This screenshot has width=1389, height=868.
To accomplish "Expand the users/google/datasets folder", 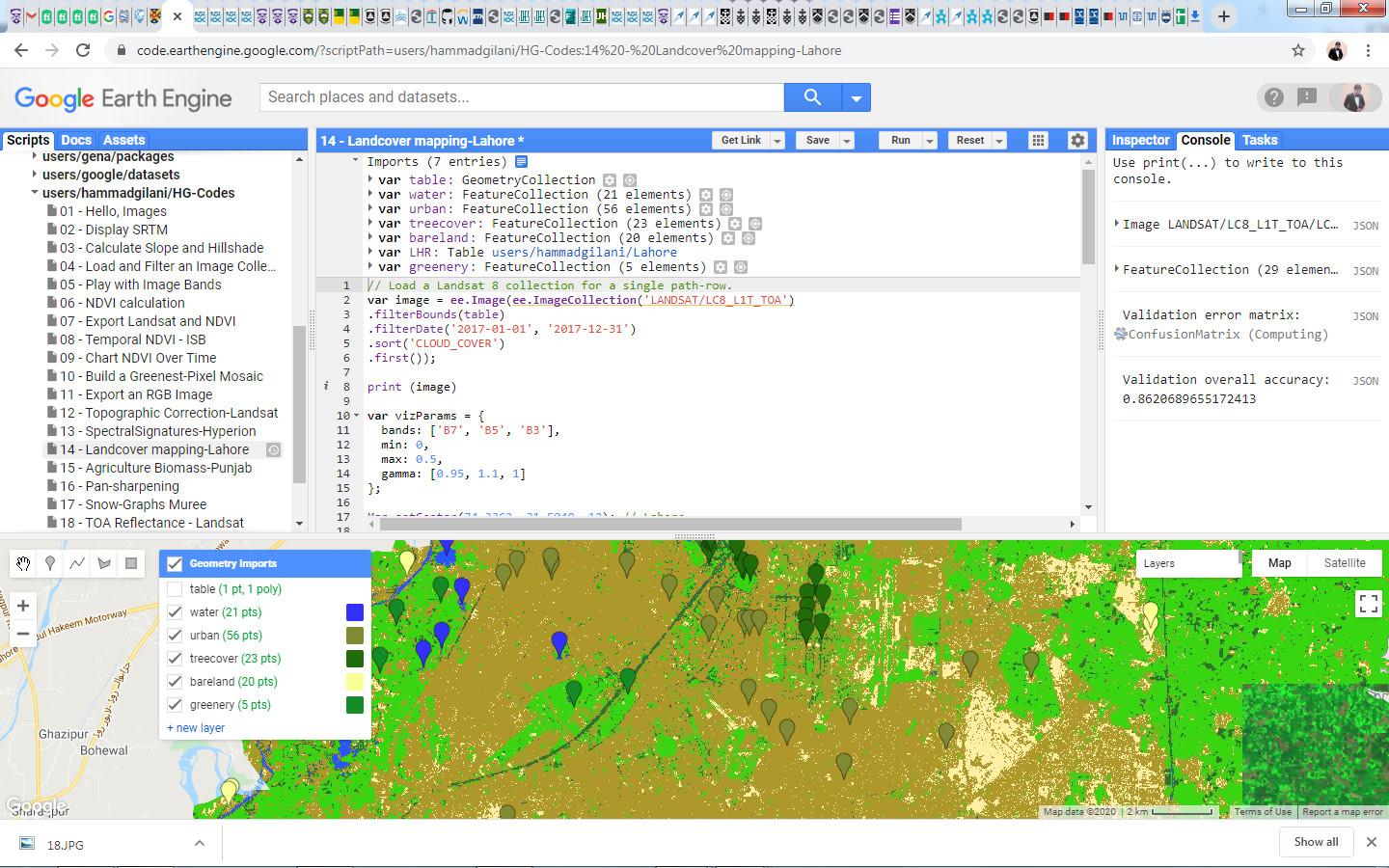I will tap(36, 175).
